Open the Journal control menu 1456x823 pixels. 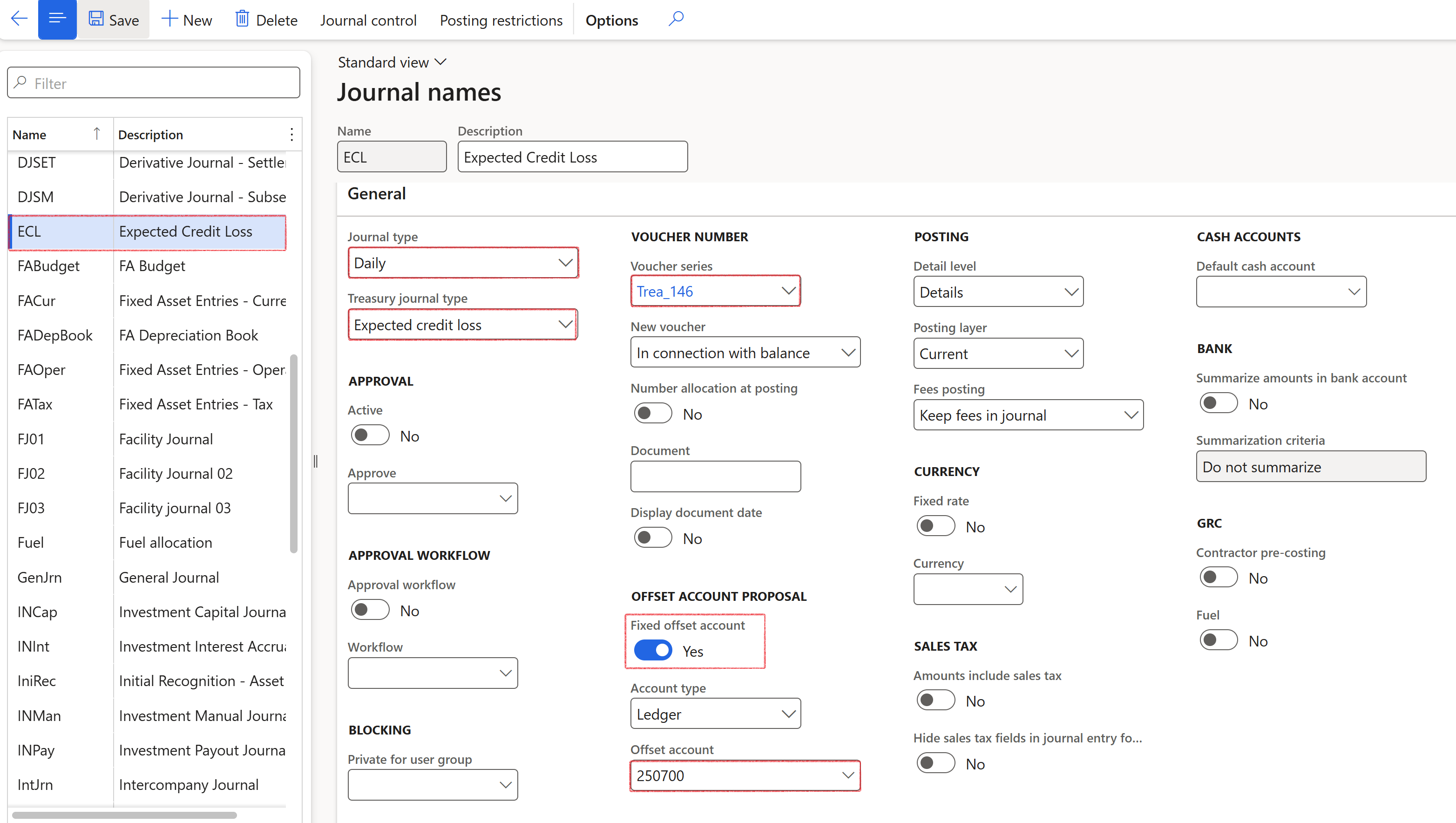[368, 20]
